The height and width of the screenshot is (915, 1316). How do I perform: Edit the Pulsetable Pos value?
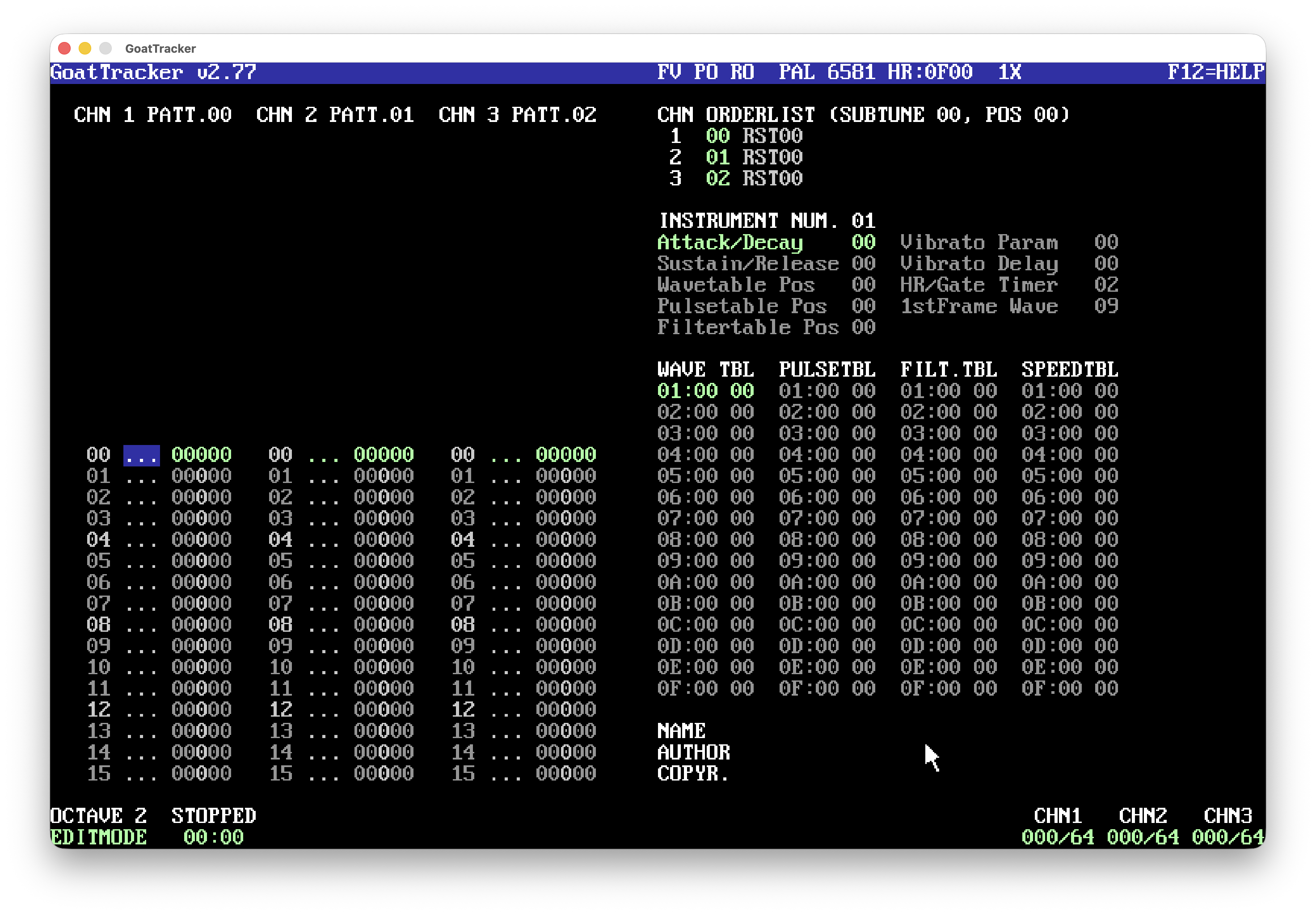pyautogui.click(x=863, y=306)
